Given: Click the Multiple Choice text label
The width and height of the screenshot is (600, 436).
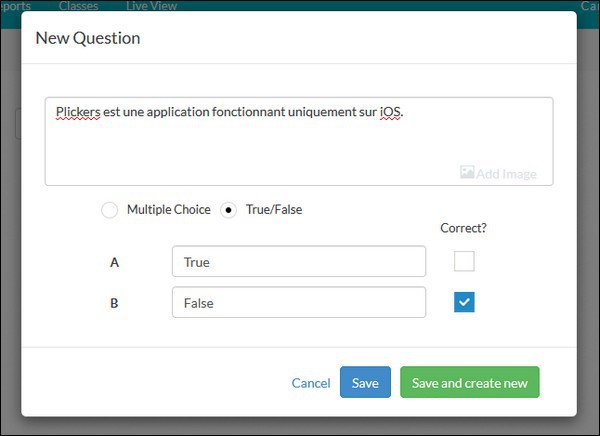Looking at the screenshot, I should (168, 210).
